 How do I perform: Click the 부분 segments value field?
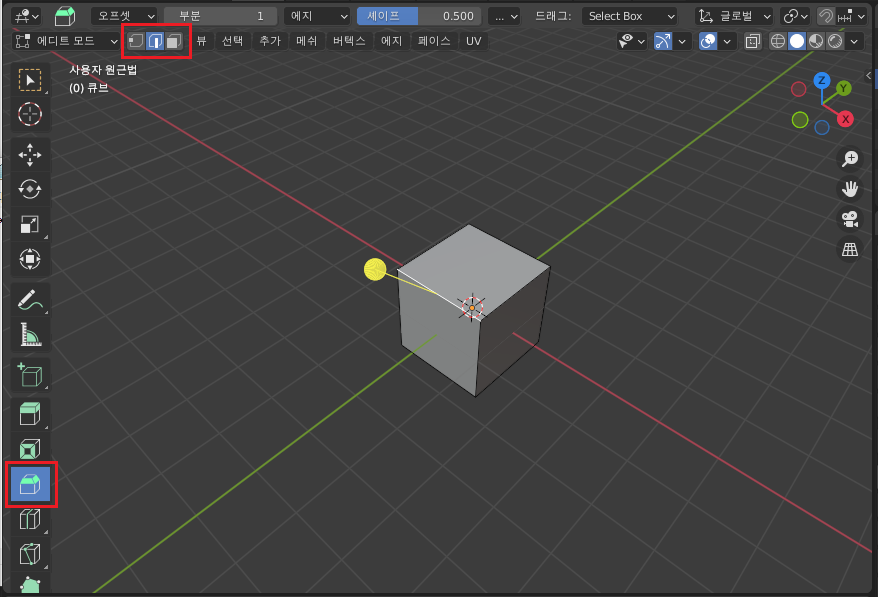tap(221, 16)
